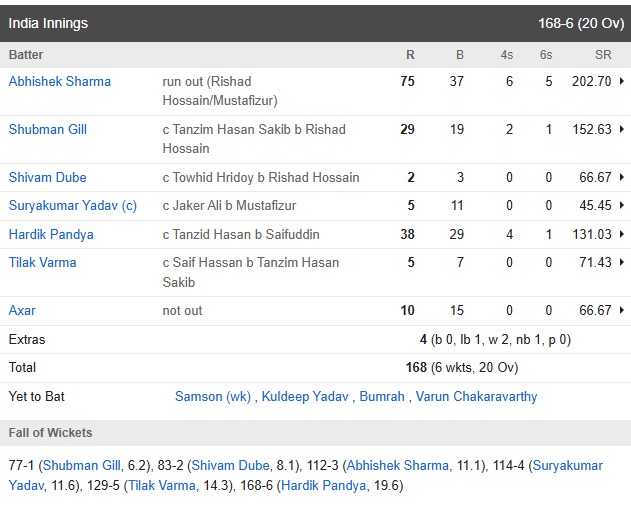The height and width of the screenshot is (505, 631).
Task: Expand Abhishek Sharma's row arrow
Action: [623, 82]
